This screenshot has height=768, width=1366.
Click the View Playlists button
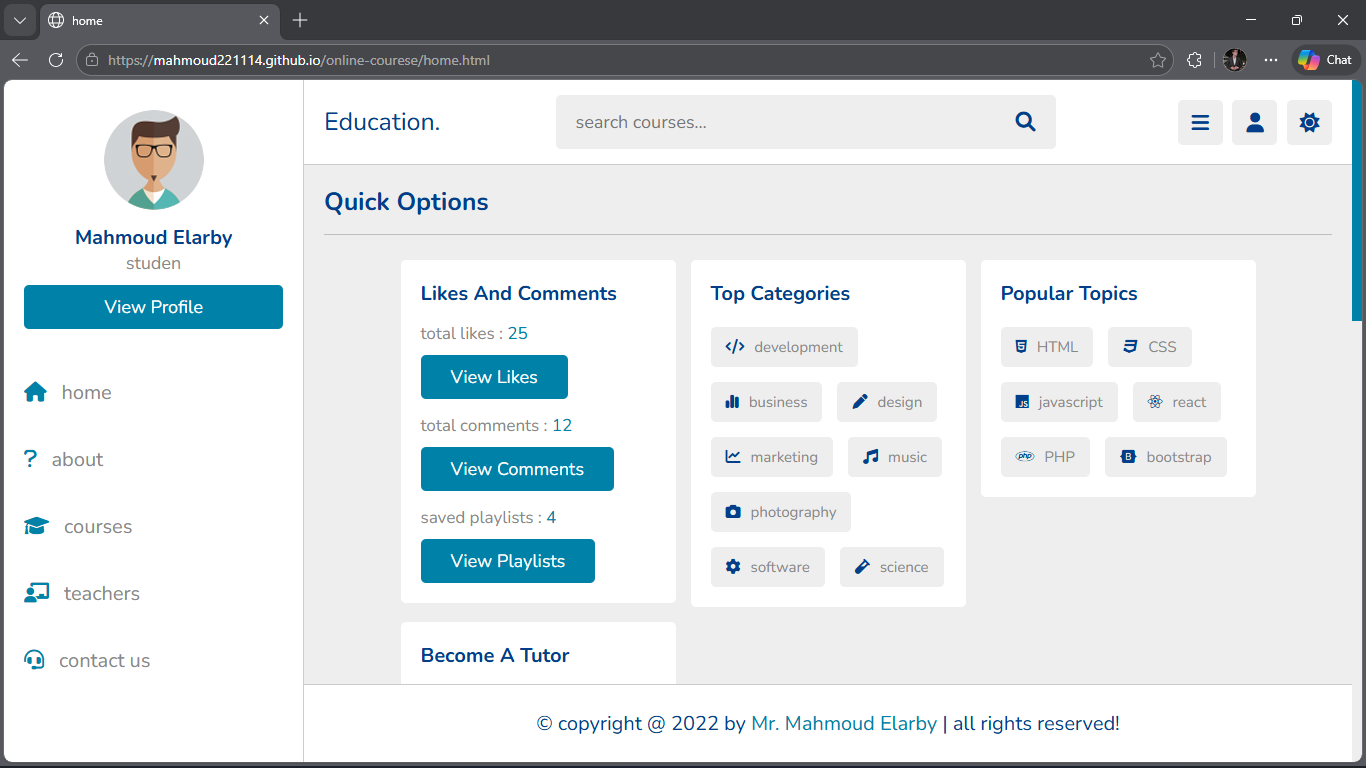point(507,561)
